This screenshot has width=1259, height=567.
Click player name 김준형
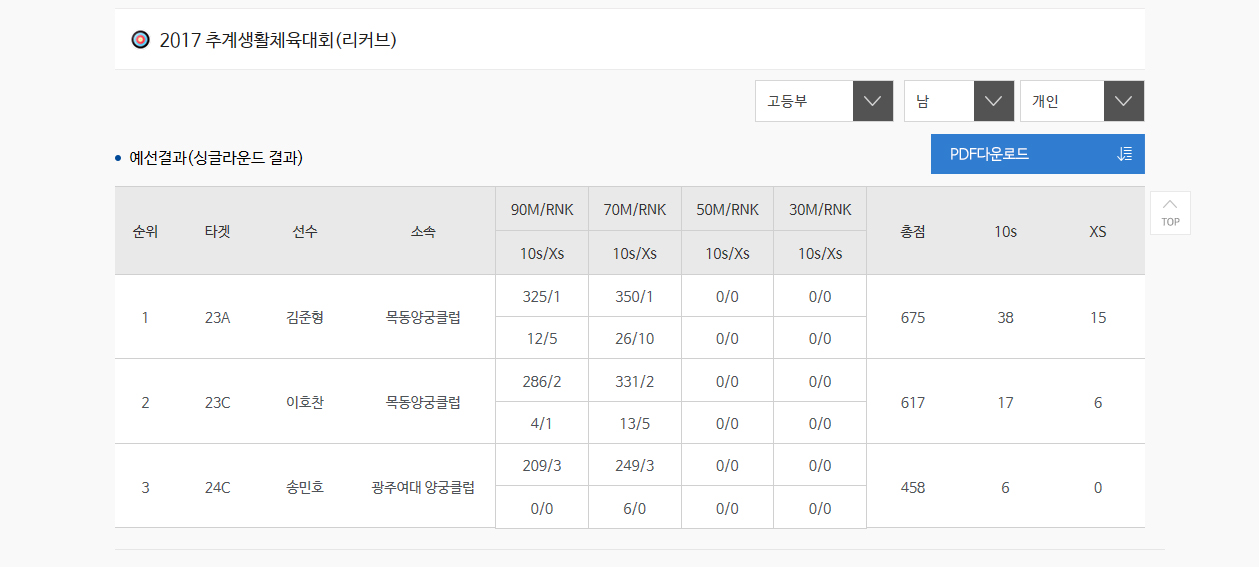pos(305,318)
